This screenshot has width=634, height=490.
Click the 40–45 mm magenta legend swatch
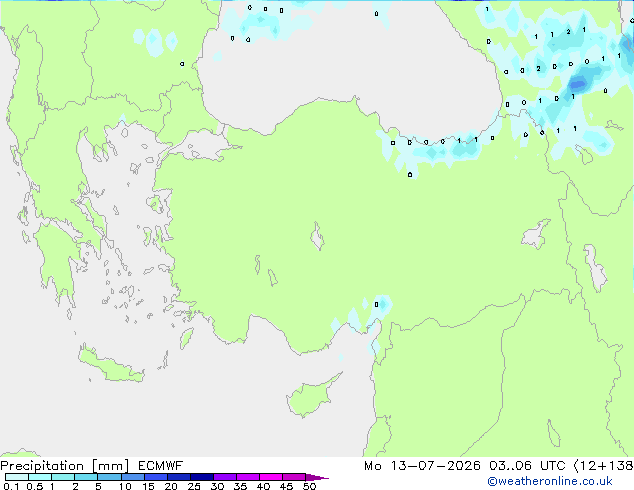271,477
